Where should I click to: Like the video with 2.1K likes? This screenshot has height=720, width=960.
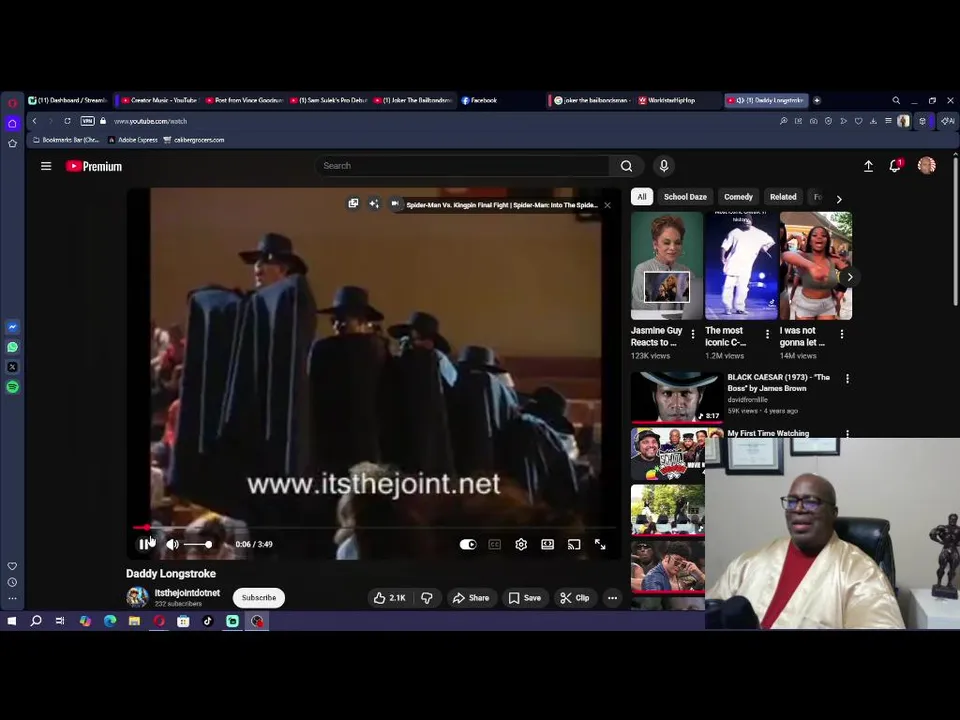tap(389, 598)
